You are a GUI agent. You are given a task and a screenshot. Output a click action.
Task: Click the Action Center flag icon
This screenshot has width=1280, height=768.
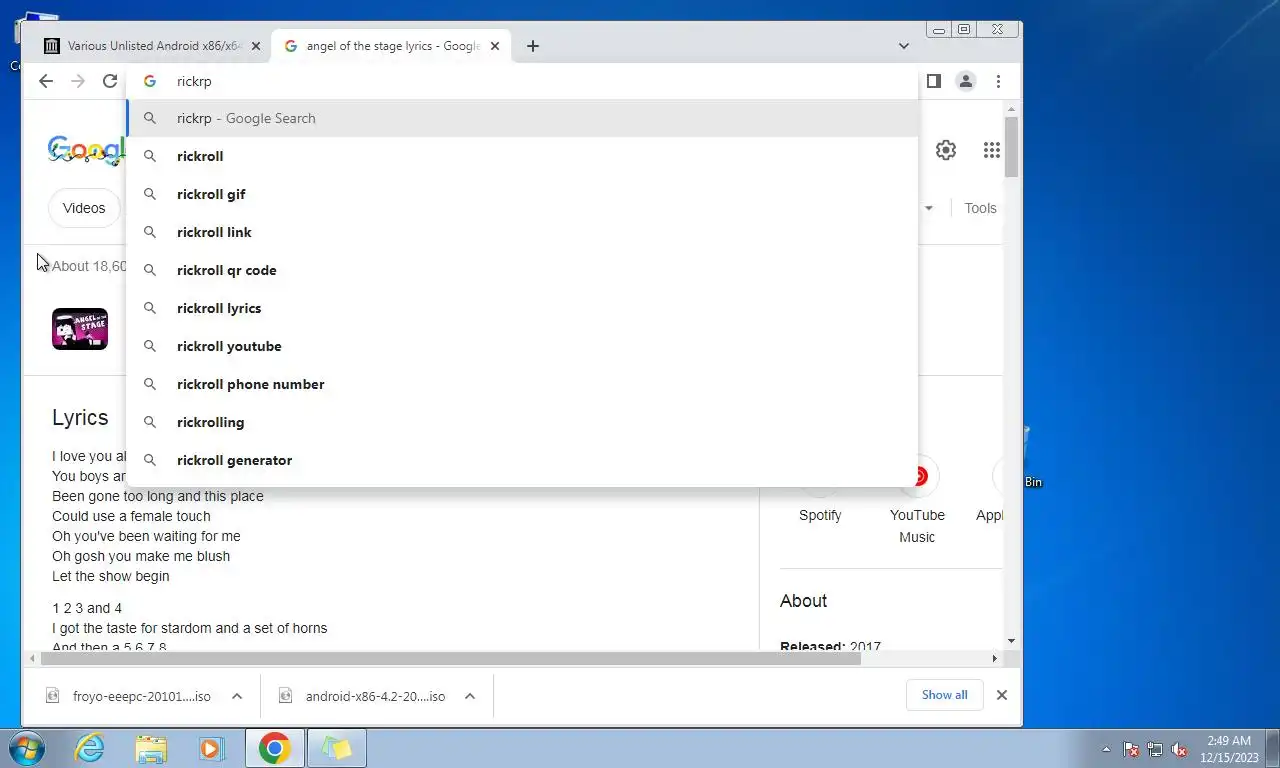(x=1131, y=749)
